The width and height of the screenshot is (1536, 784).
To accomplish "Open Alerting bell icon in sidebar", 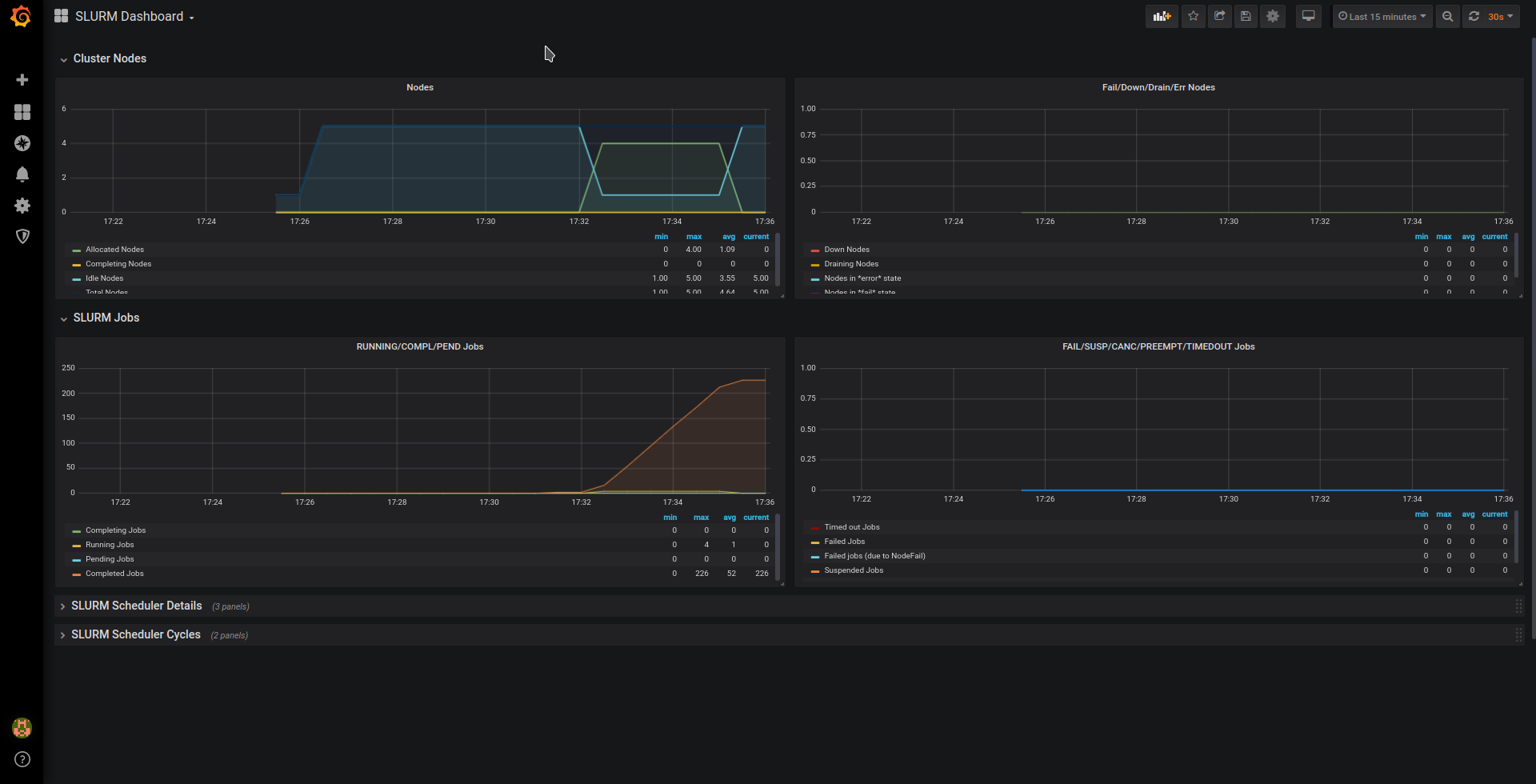I will point(22,174).
